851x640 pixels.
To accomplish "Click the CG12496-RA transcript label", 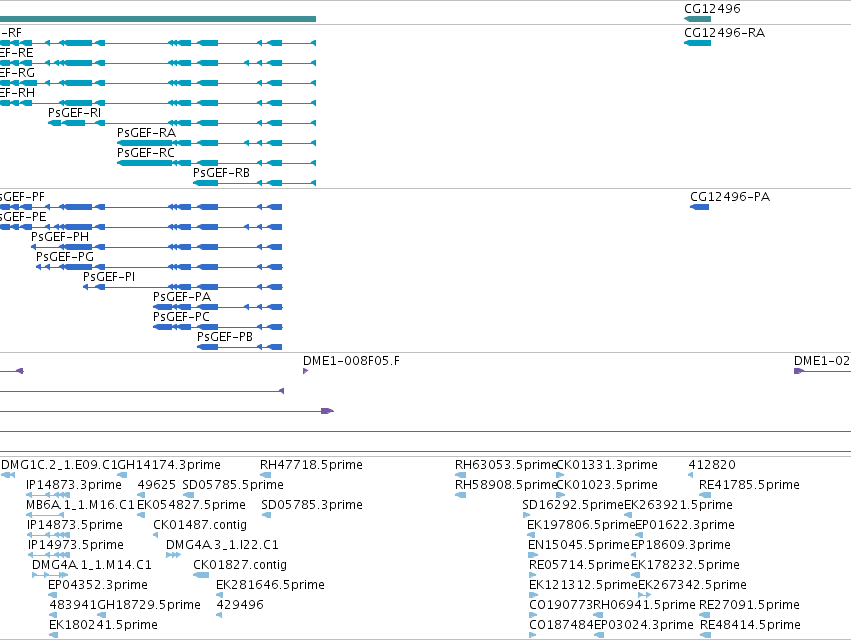I will pyautogui.click(x=725, y=33).
